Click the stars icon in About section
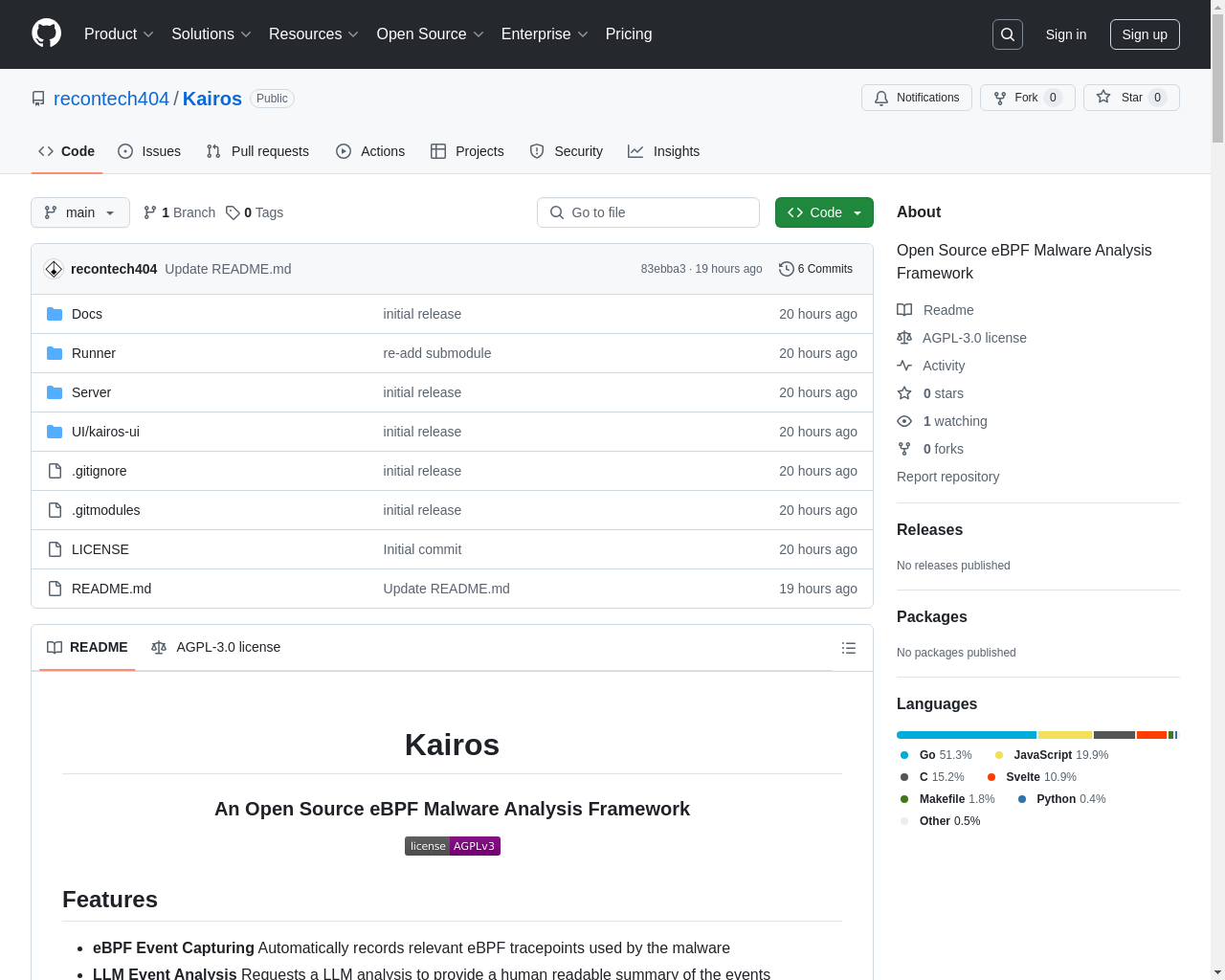Image resolution: width=1225 pixels, height=980 pixels. (904, 393)
